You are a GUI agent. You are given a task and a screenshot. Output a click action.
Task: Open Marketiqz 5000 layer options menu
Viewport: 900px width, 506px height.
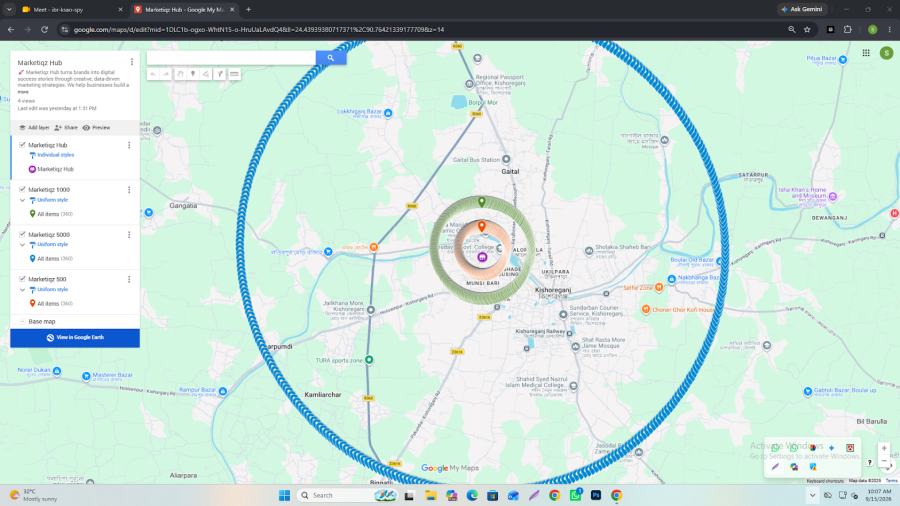[129, 235]
